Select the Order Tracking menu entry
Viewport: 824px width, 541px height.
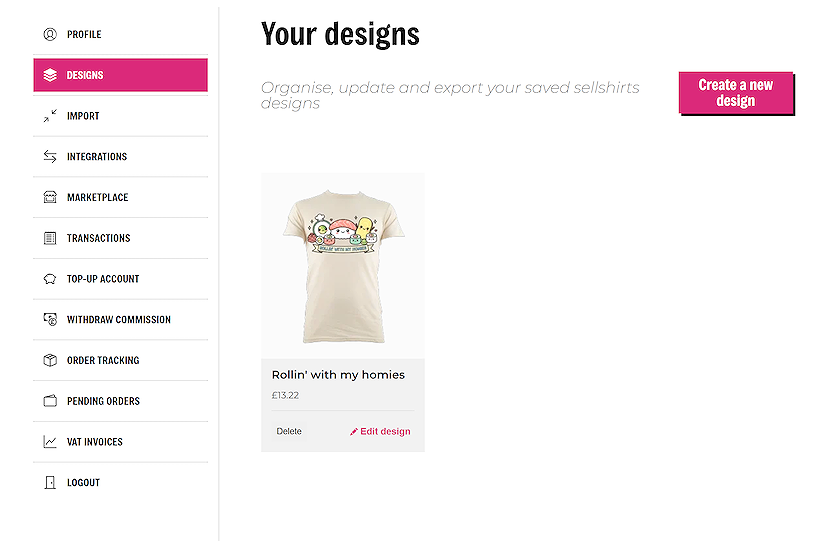103,361
